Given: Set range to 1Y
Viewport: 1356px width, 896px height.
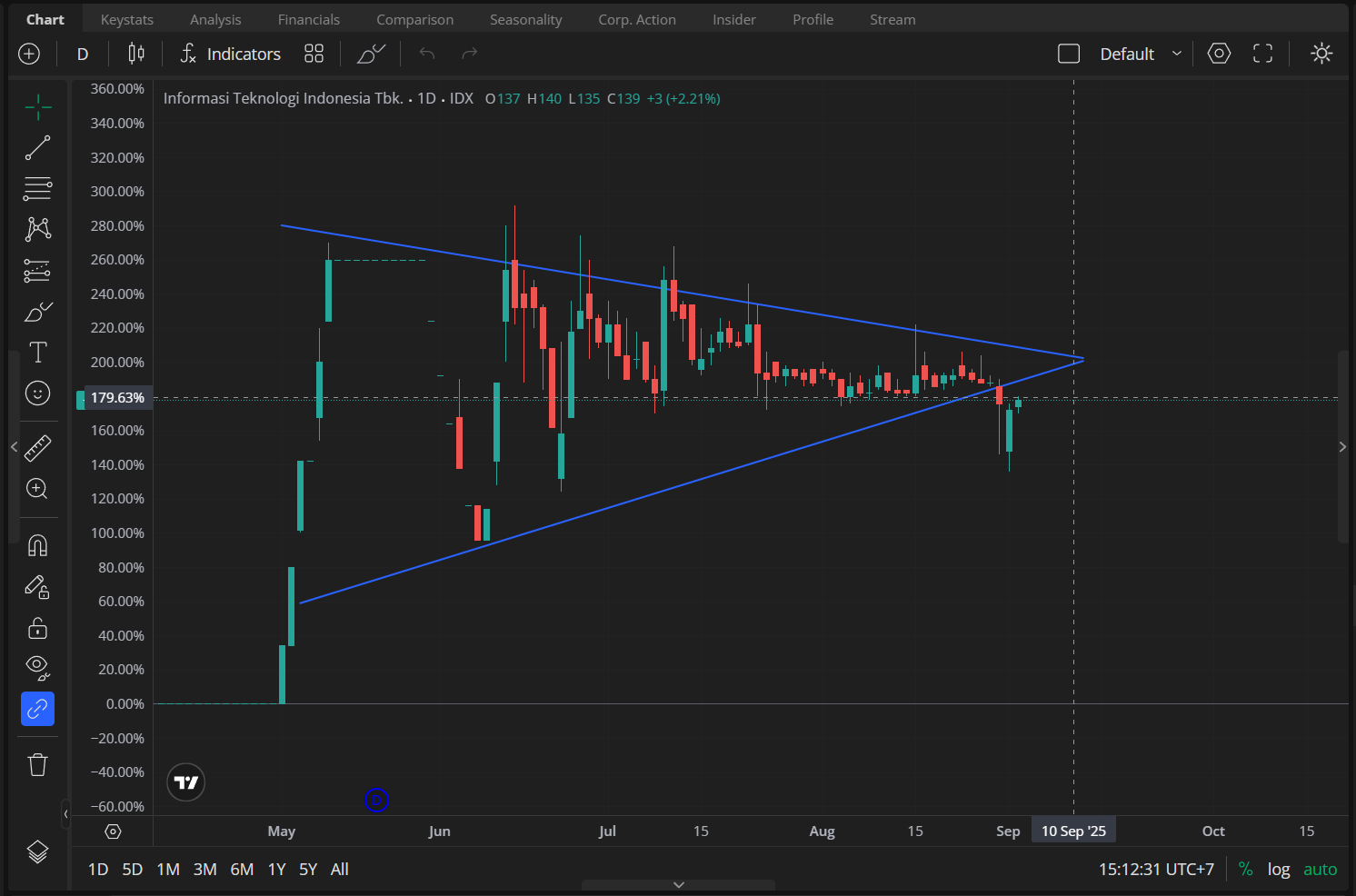Looking at the screenshot, I should [x=277, y=870].
